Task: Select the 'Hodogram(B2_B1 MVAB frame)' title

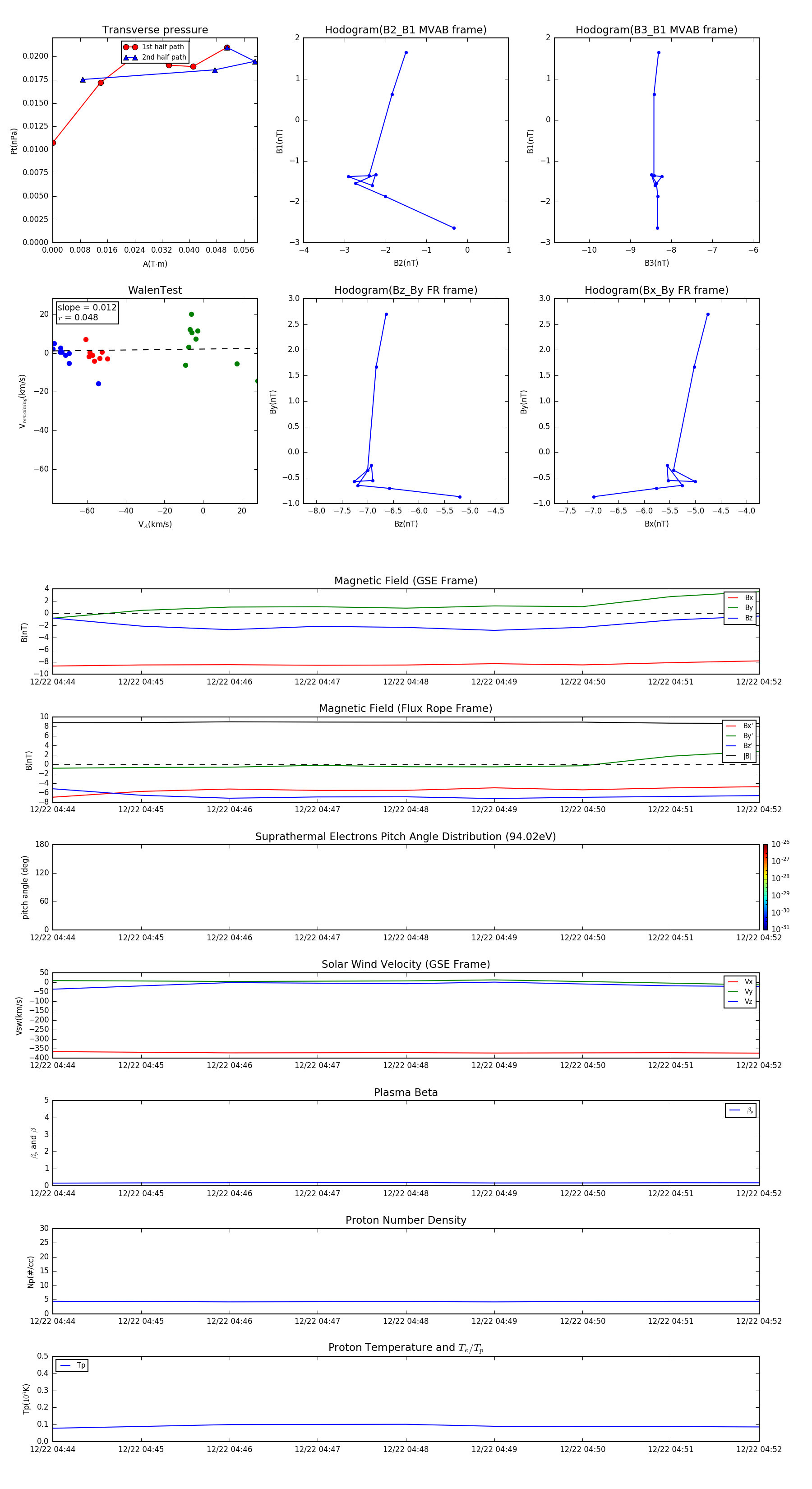Action: [x=406, y=30]
